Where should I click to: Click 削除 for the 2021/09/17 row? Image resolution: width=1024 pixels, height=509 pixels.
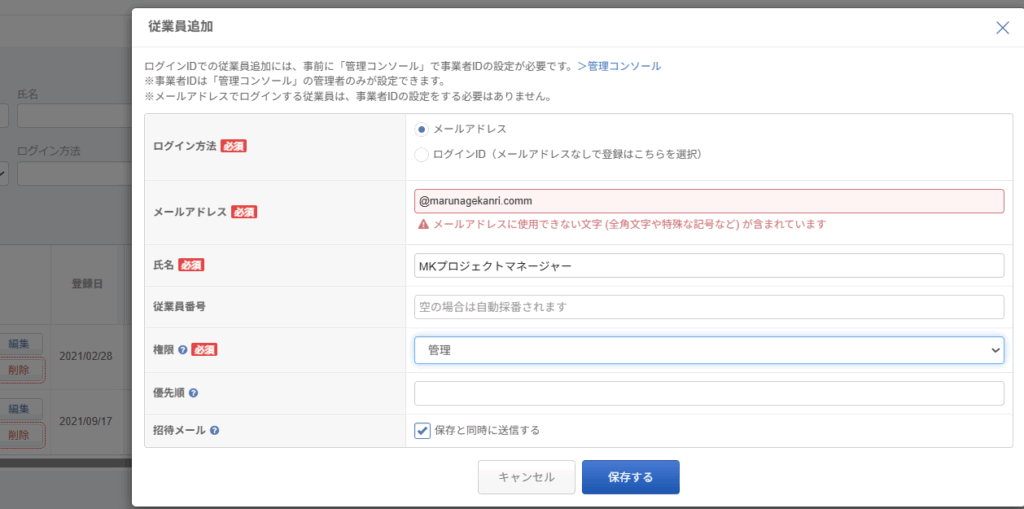pyautogui.click(x=20, y=435)
